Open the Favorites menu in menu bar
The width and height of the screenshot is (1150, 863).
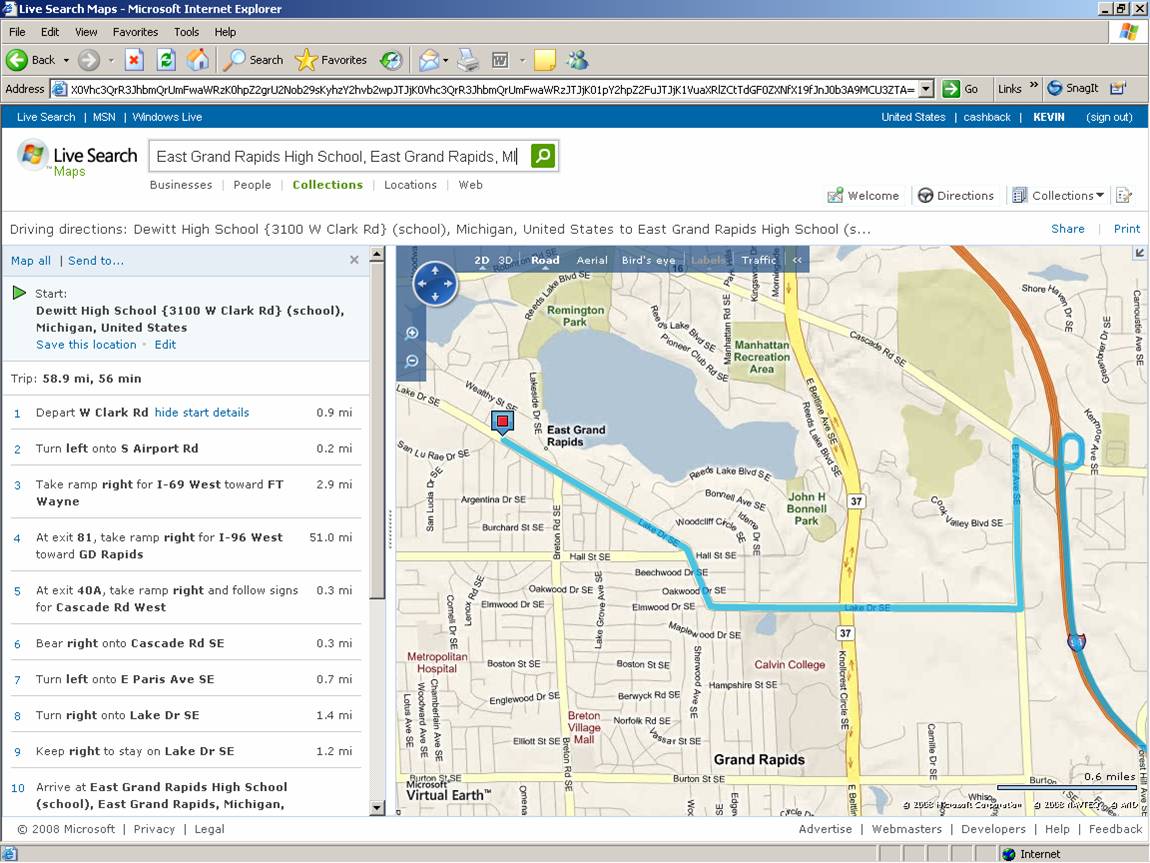(135, 32)
